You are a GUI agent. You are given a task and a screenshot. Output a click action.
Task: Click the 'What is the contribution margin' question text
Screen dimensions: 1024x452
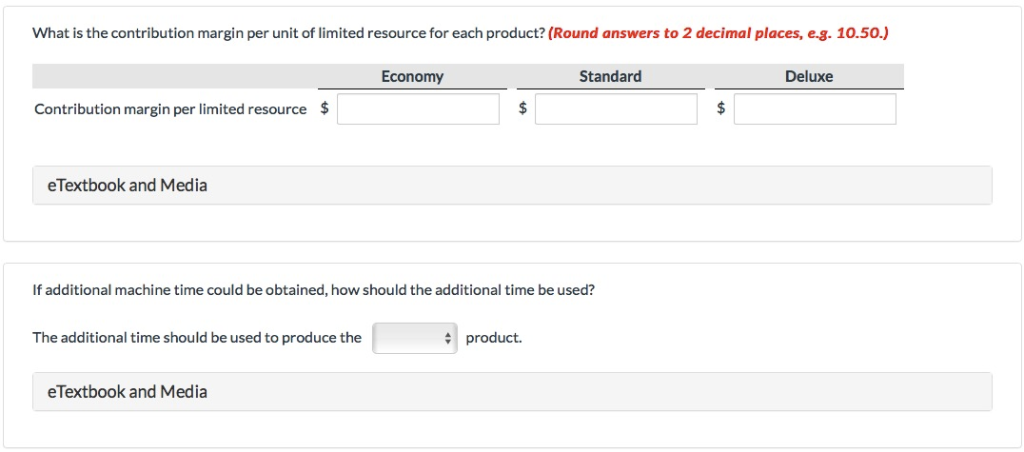[x=288, y=33]
